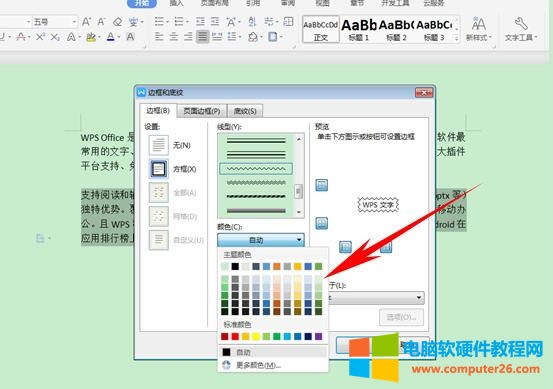Viewport: 553px width, 389px height.
Task: Click the superscript icon in ribbon
Action: [x=40, y=37]
